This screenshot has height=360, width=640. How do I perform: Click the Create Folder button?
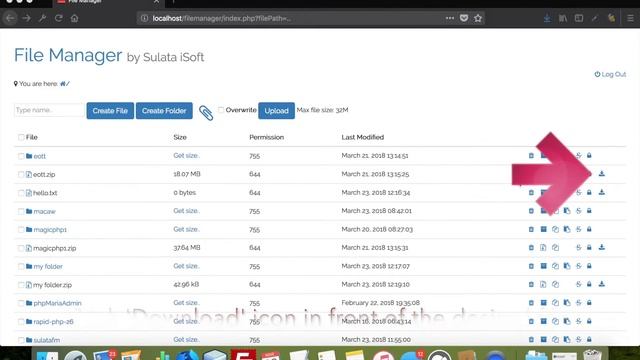click(164, 111)
